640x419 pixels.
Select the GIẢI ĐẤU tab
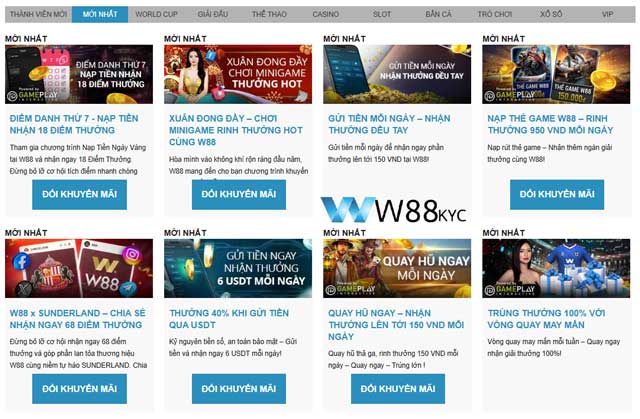(x=213, y=15)
